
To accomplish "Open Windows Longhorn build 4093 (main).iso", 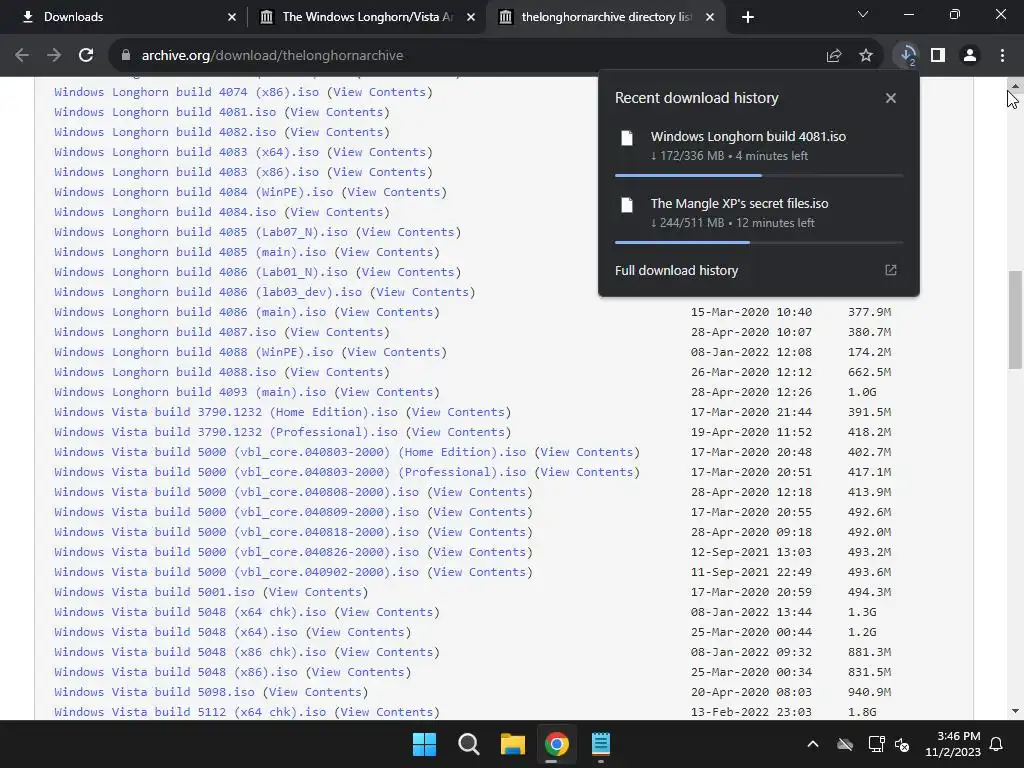I will point(190,392).
